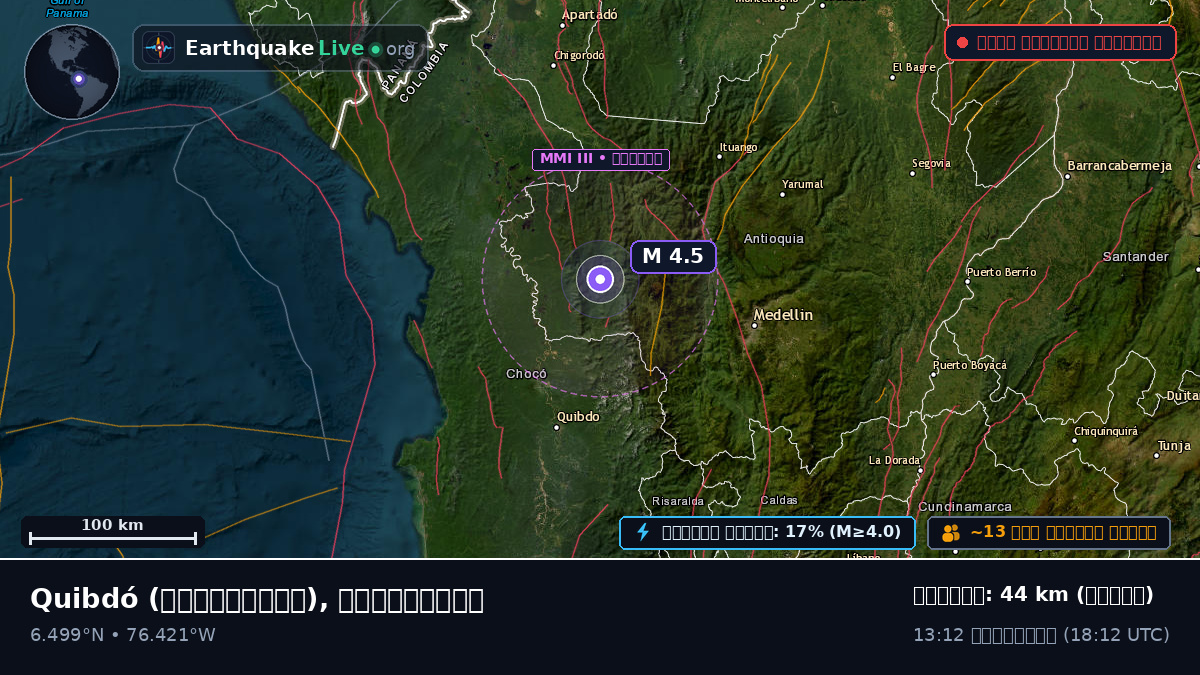Open the 17% aftershock probability badge
Image resolution: width=1200 pixels, height=675 pixels.
(x=767, y=532)
